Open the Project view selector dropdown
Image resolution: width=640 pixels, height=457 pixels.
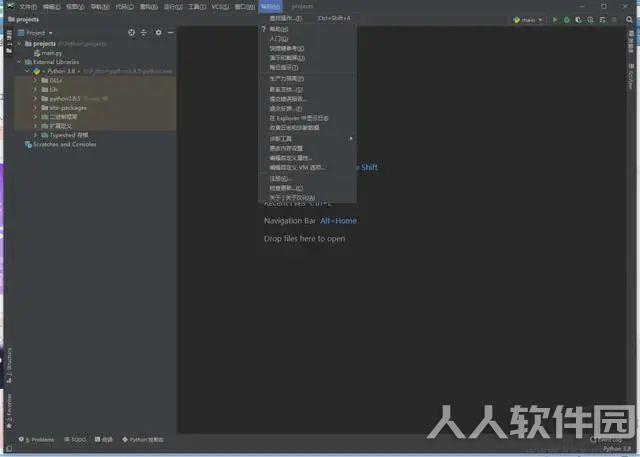[35, 33]
